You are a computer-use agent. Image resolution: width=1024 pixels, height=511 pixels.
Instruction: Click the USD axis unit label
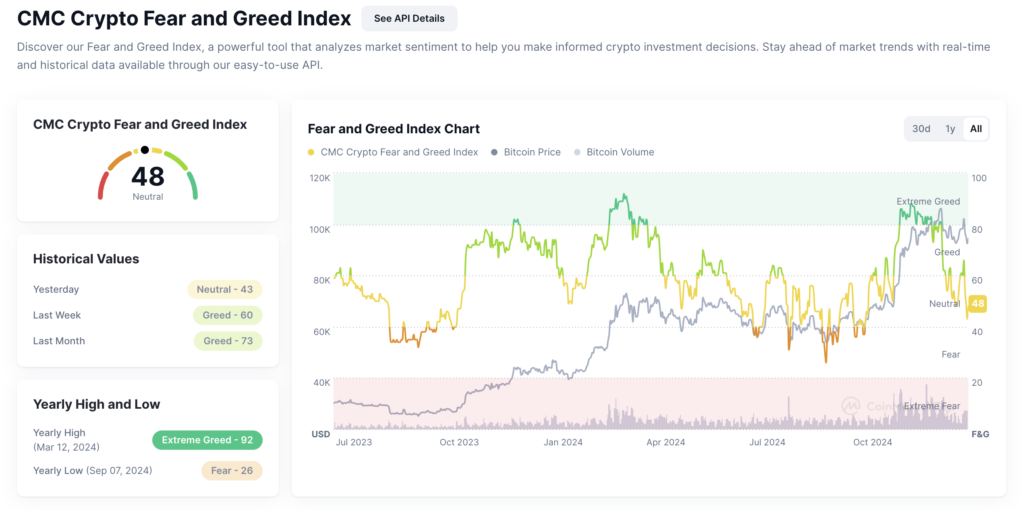321,435
